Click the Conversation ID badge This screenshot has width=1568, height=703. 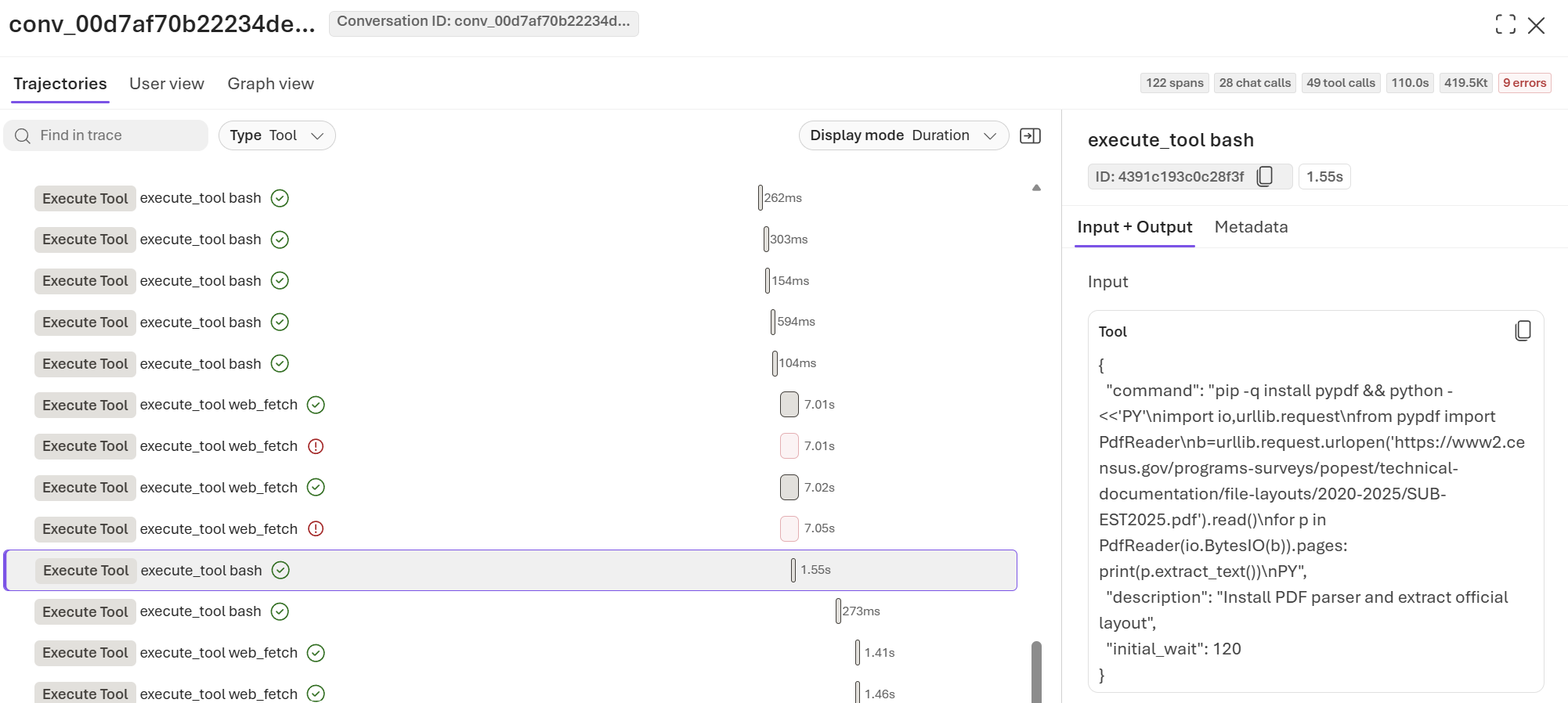483,22
